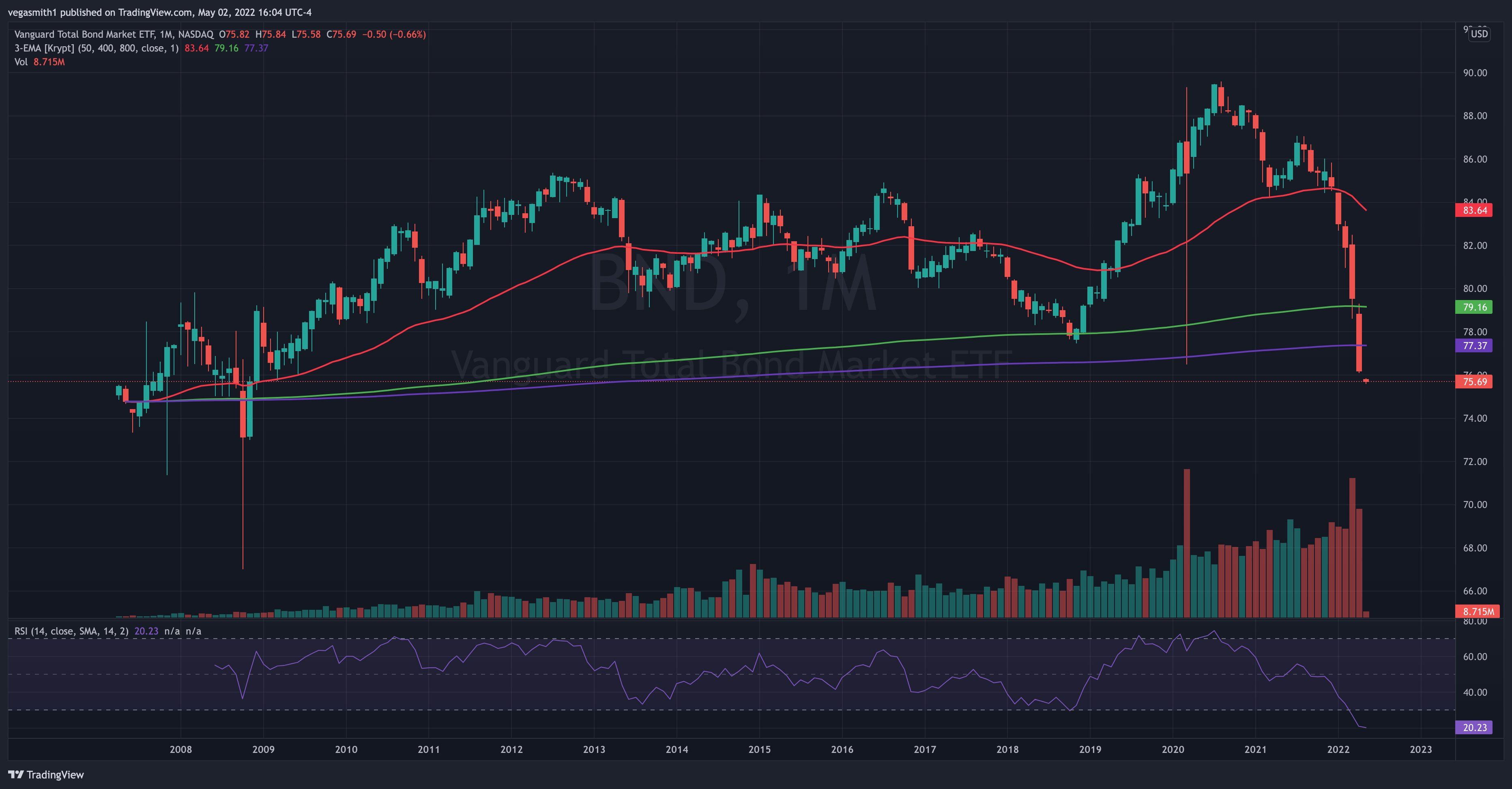Click the H75.84 high value in header
The height and width of the screenshot is (789, 1512).
tap(271, 34)
